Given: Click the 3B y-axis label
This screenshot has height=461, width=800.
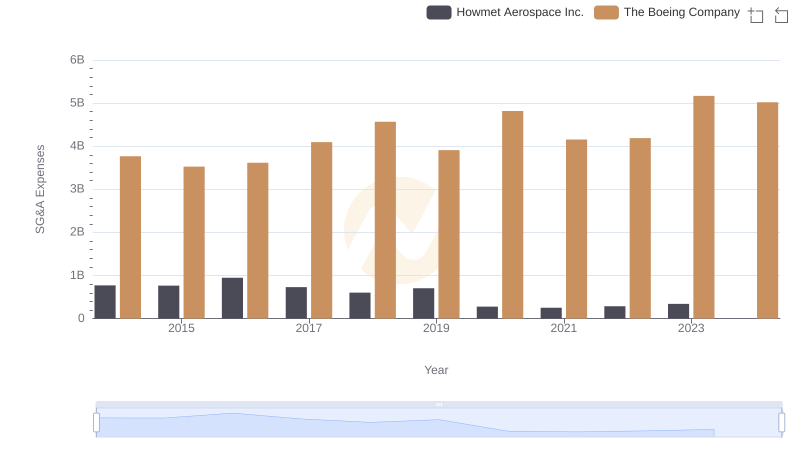Looking at the screenshot, I should pyautogui.click(x=77, y=189).
